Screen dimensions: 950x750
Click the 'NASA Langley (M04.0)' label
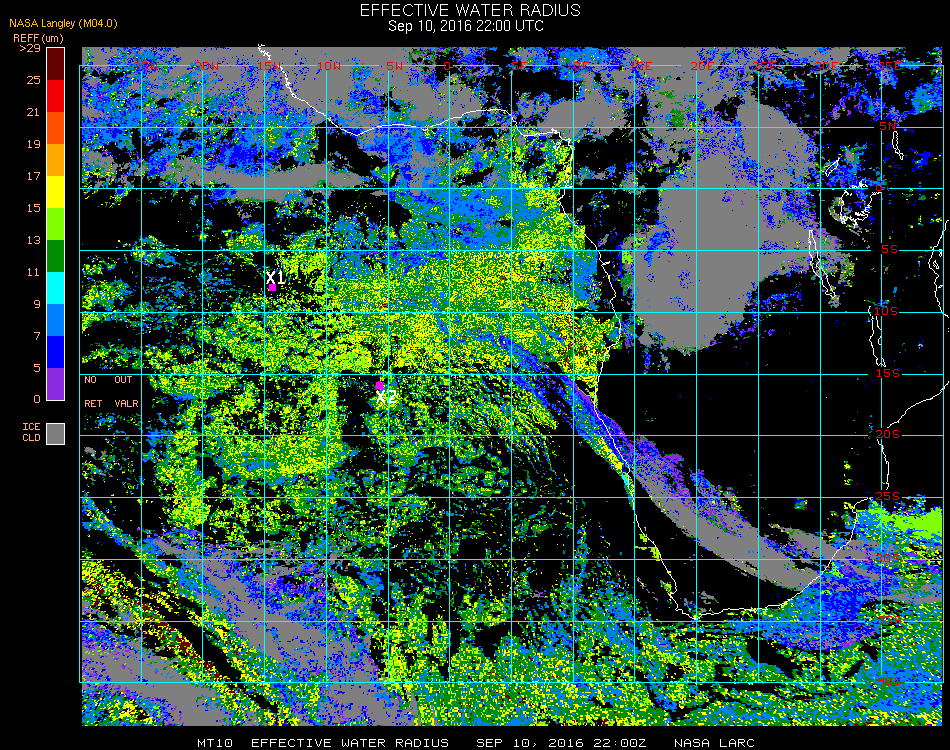(x=63, y=23)
